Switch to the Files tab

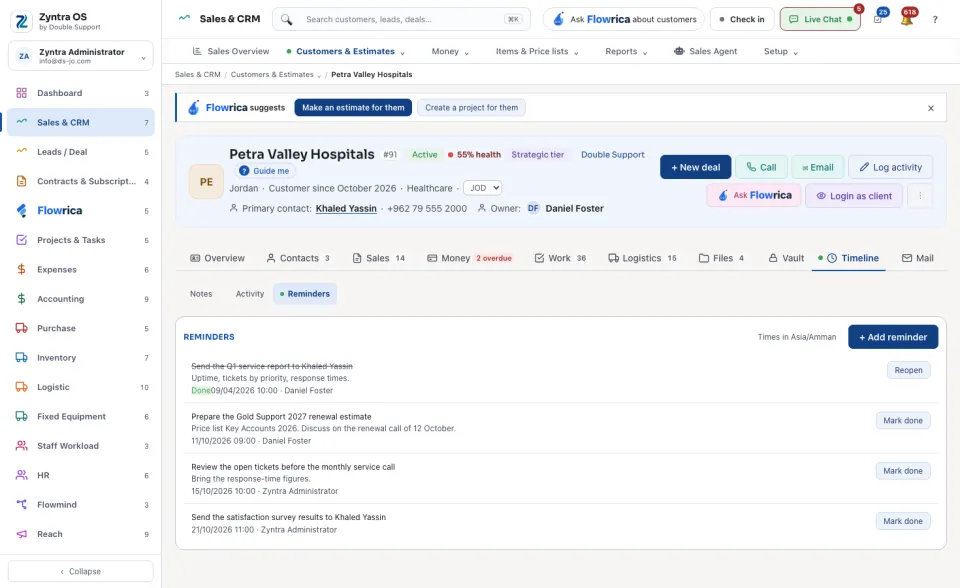[x=721, y=258]
